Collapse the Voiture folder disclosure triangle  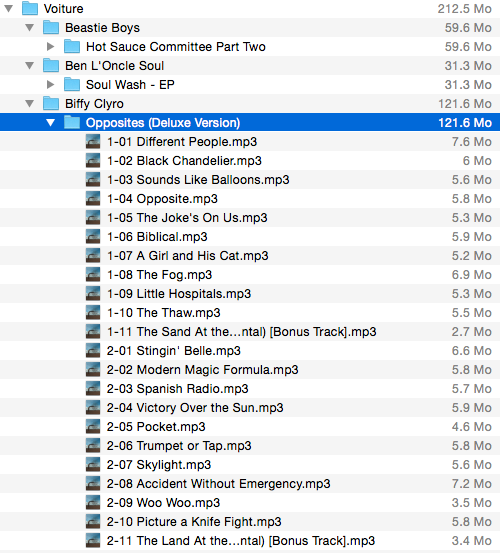click(8, 8)
